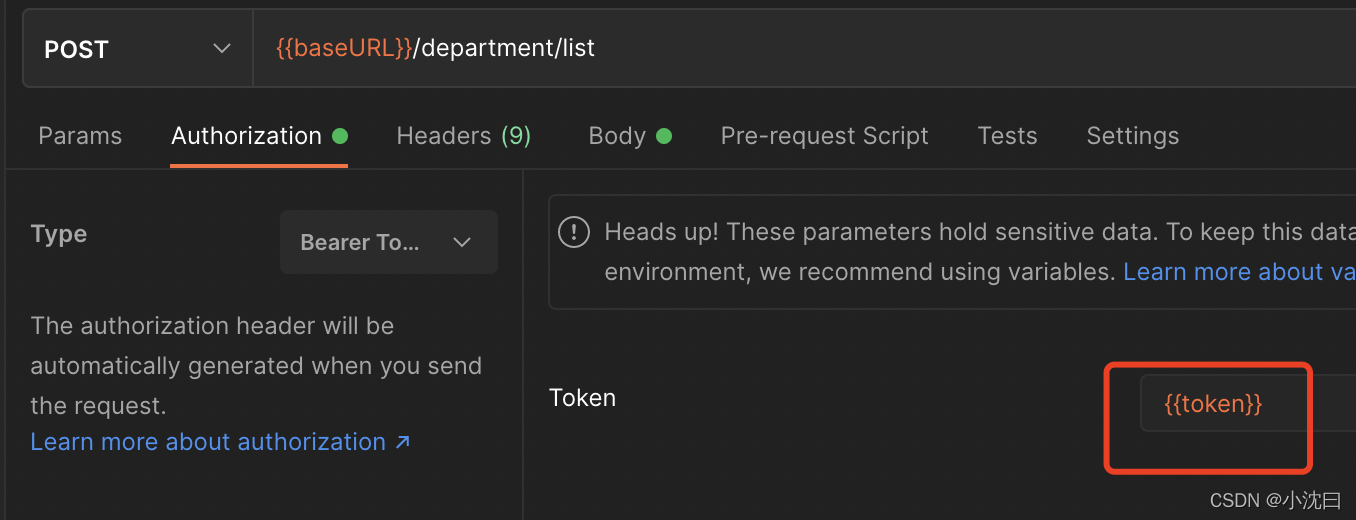This screenshot has height=520, width=1356.
Task: Click the Heads up info circle icon
Action: 573,233
